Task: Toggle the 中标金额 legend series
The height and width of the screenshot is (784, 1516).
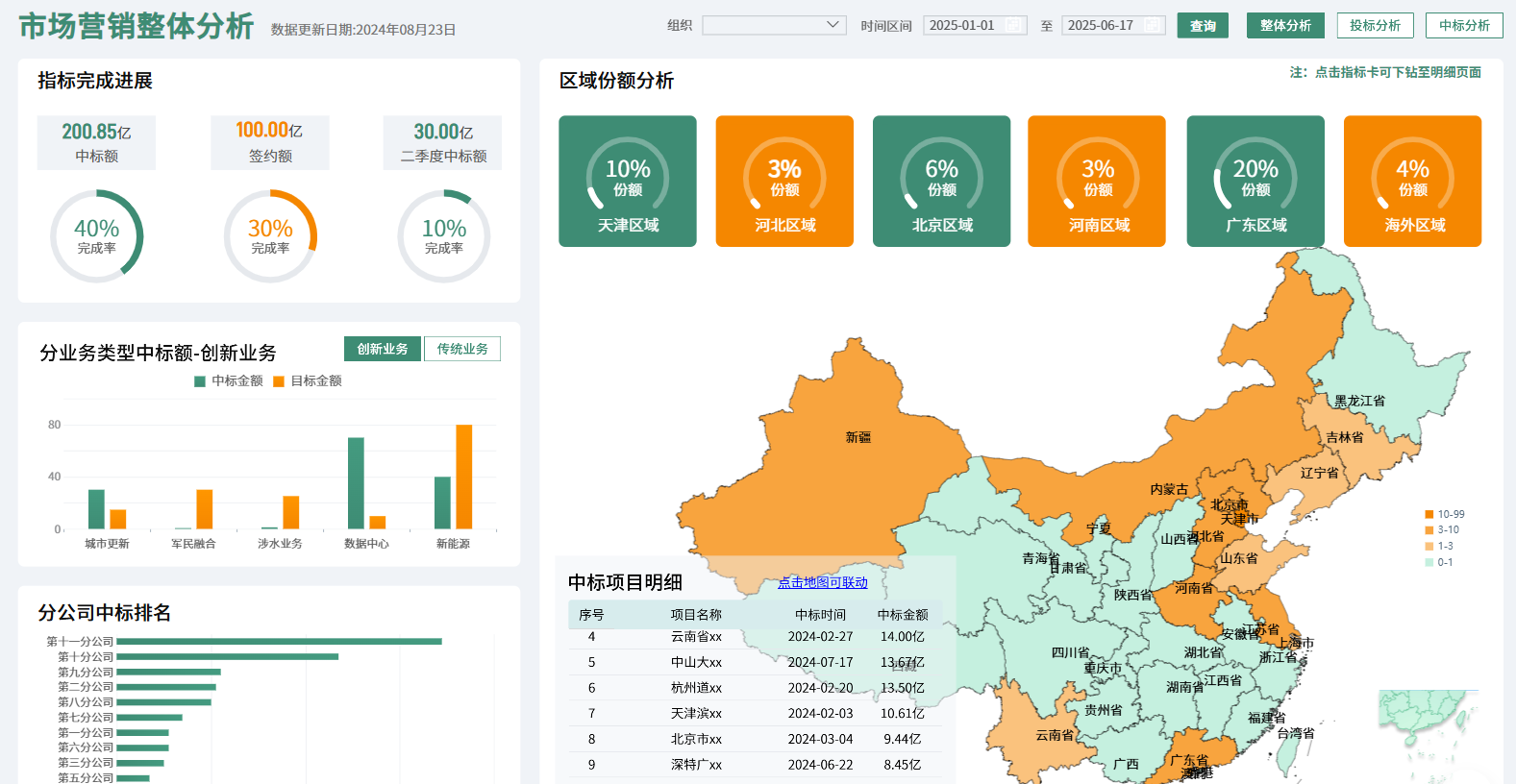Action: [x=229, y=381]
